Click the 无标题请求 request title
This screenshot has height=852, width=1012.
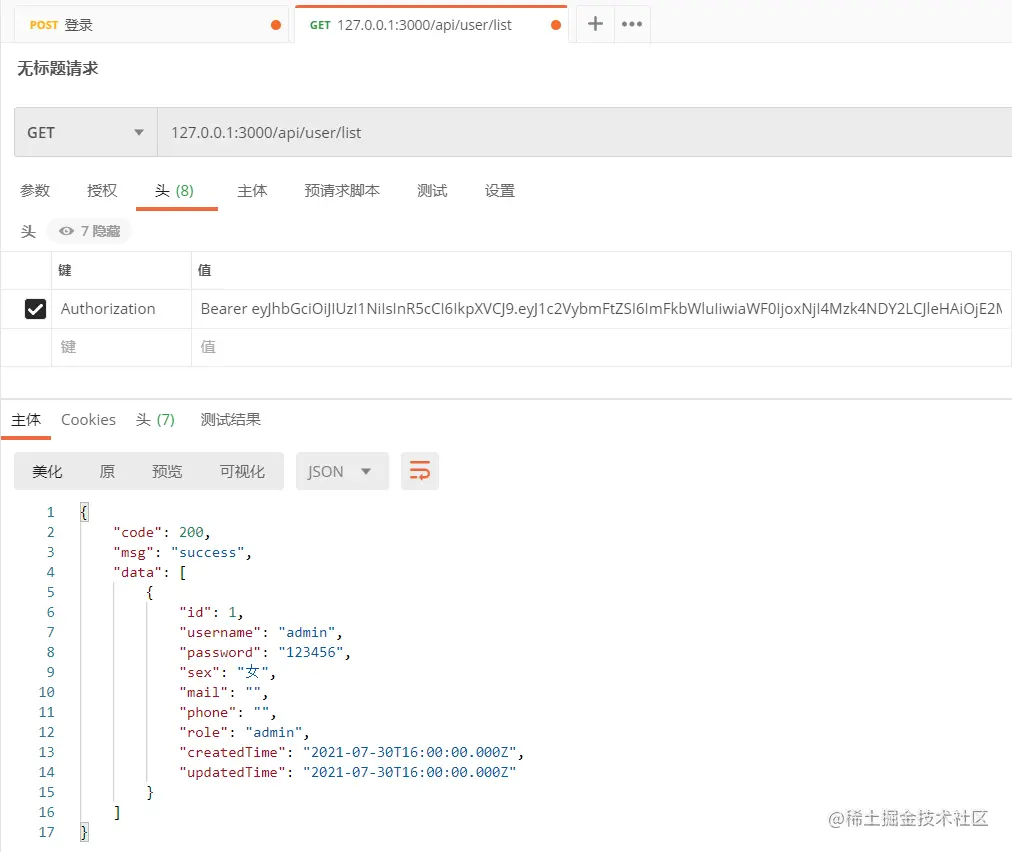pyautogui.click(x=57, y=68)
